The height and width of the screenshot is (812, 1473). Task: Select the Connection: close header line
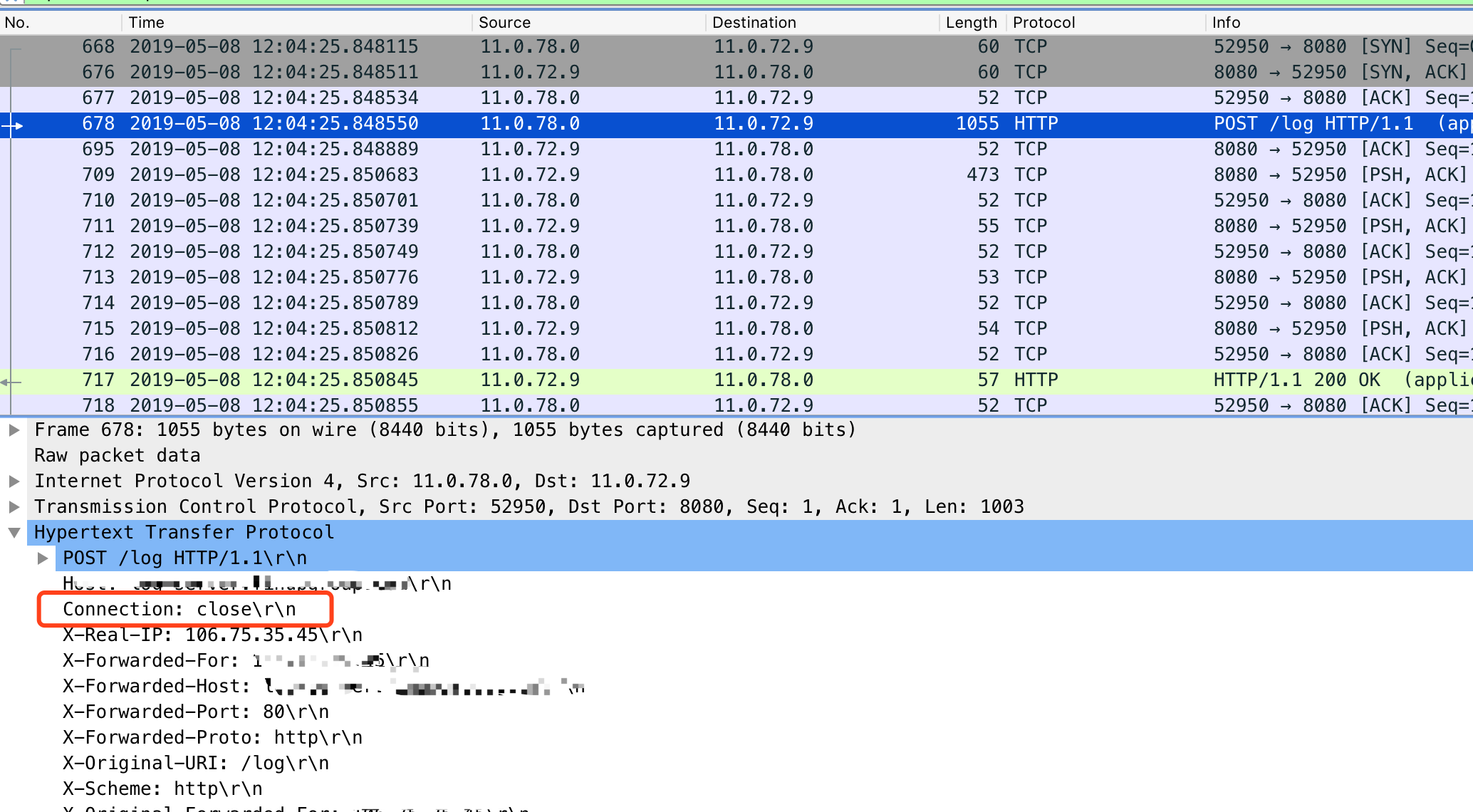point(179,610)
